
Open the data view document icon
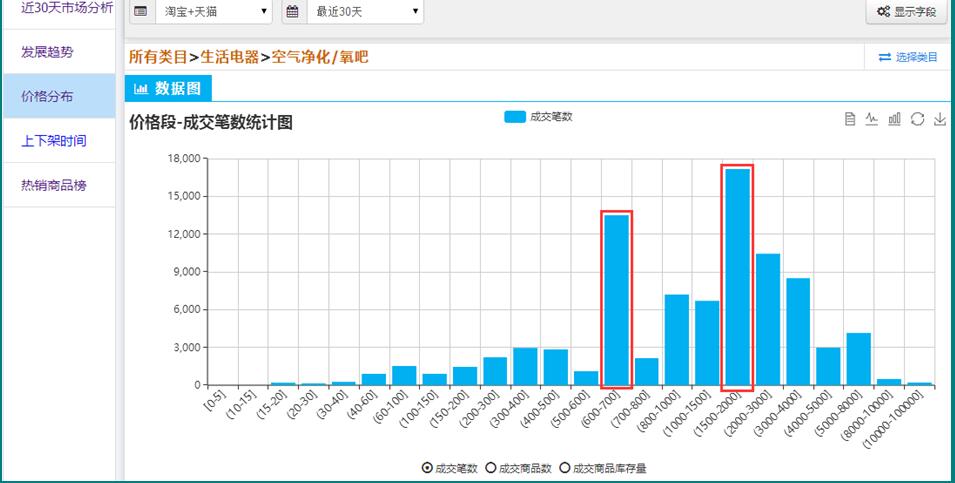click(850, 120)
